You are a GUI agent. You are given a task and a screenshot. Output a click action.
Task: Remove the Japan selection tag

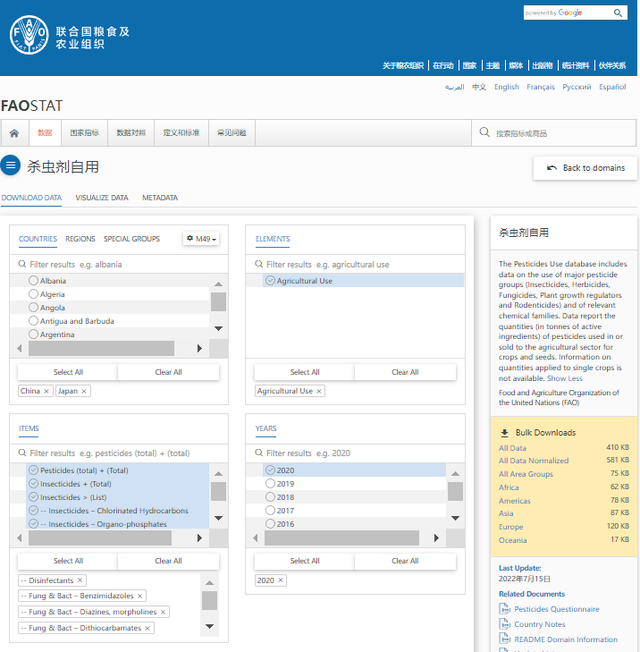[x=84, y=391]
